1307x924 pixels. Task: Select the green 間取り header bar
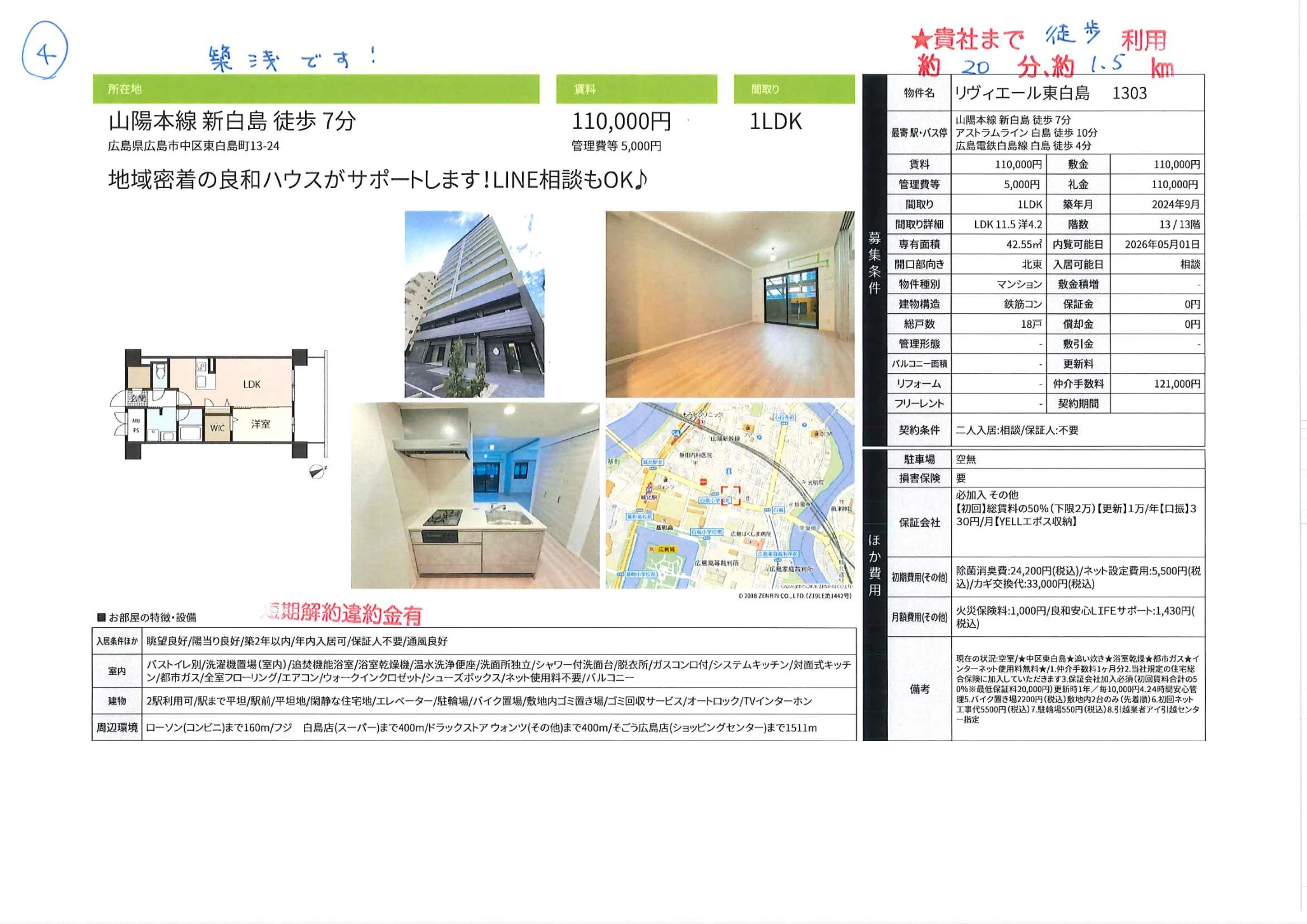pyautogui.click(x=794, y=89)
